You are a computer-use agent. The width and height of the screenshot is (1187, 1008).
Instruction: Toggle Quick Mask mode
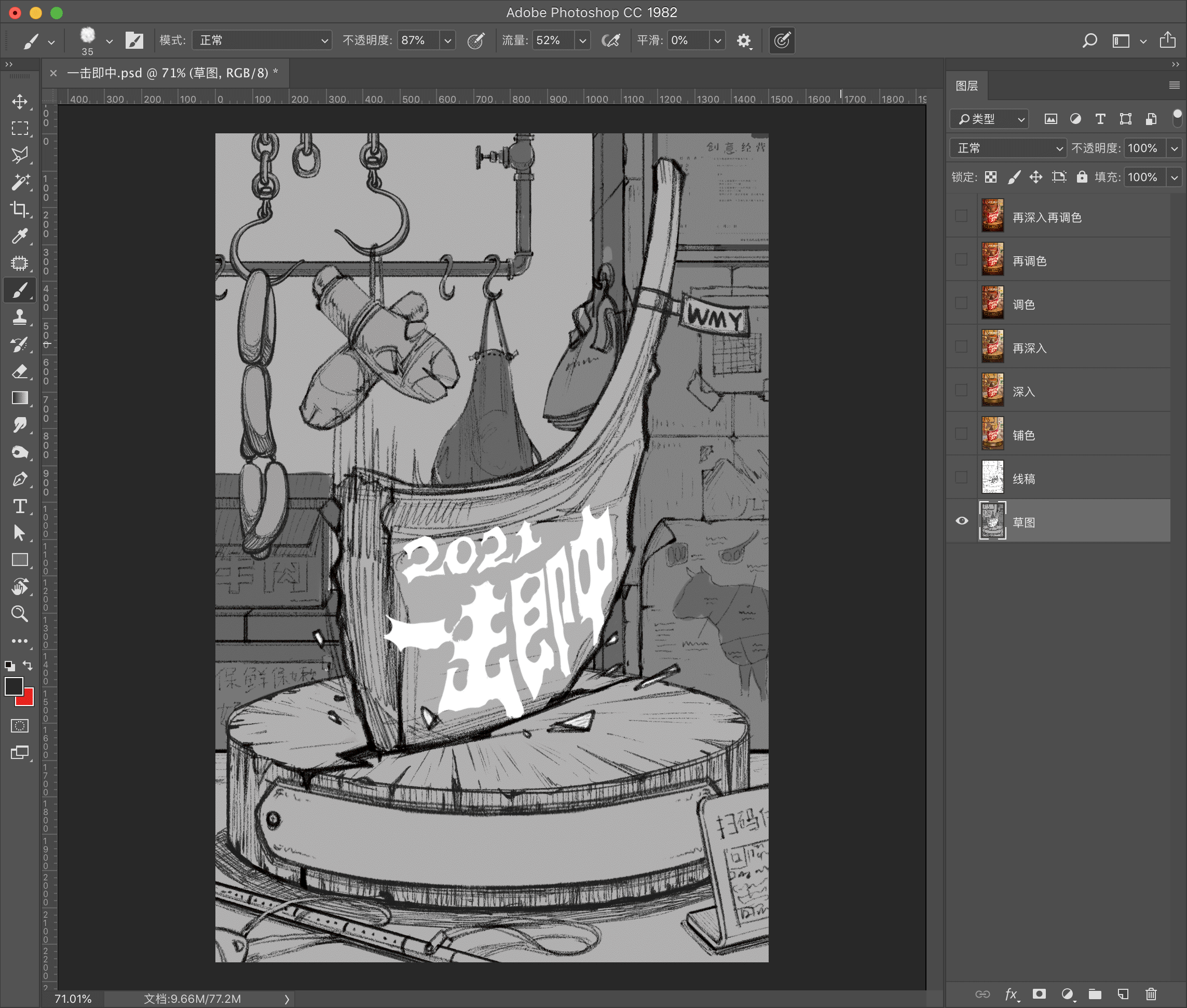pyautogui.click(x=19, y=726)
